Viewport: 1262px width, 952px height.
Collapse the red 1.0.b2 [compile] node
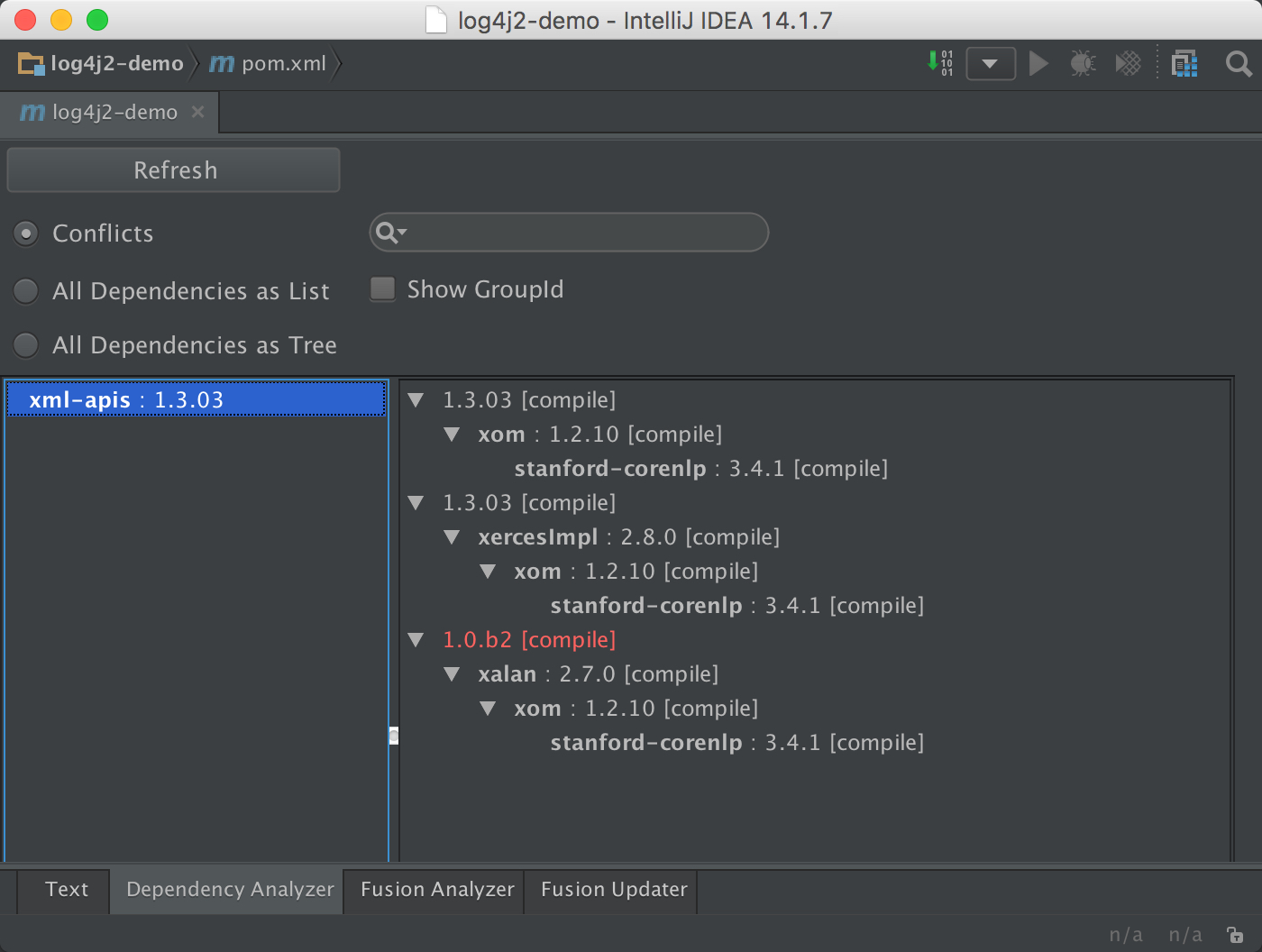coord(416,640)
